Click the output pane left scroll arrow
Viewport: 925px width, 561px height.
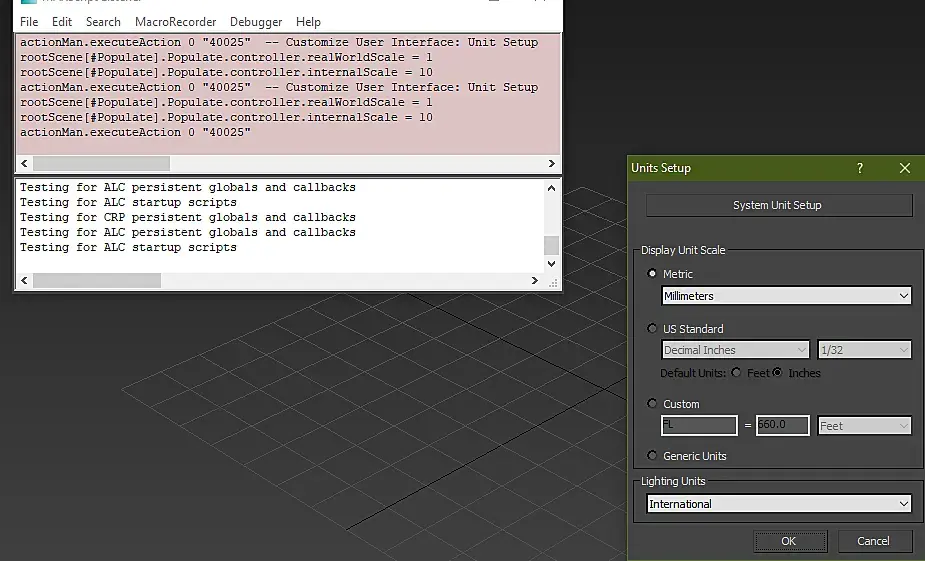[24, 281]
